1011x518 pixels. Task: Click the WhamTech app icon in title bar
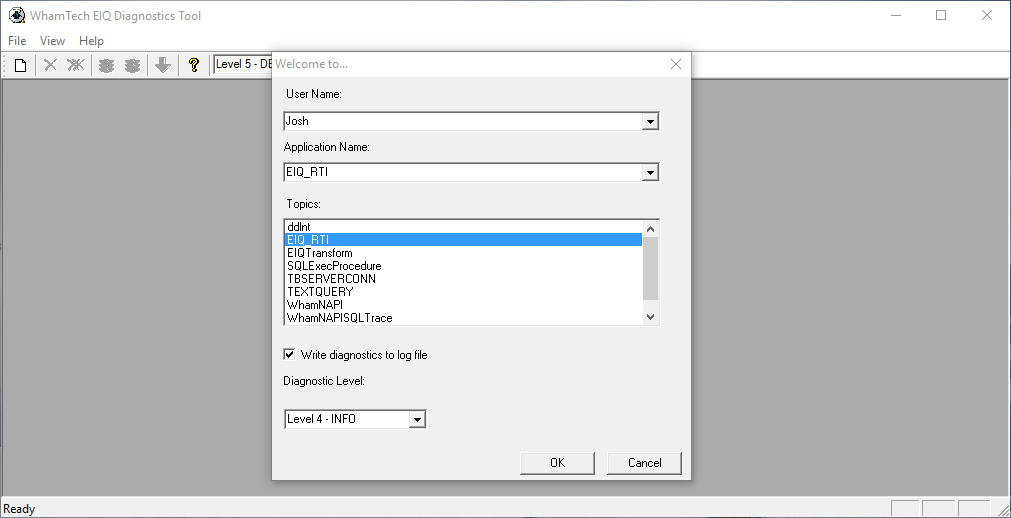[x=17, y=15]
